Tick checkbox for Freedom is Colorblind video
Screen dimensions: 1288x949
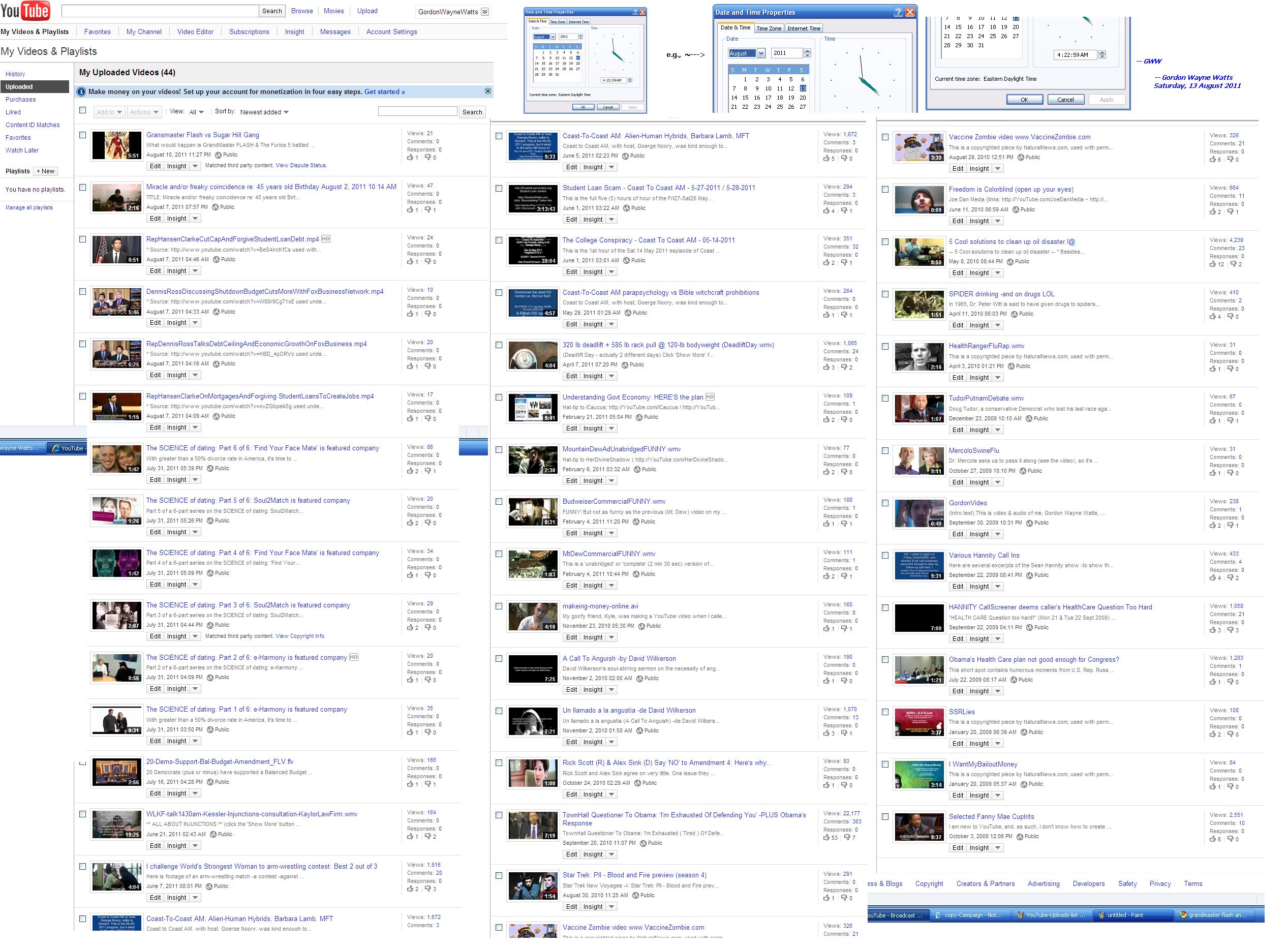(885, 190)
